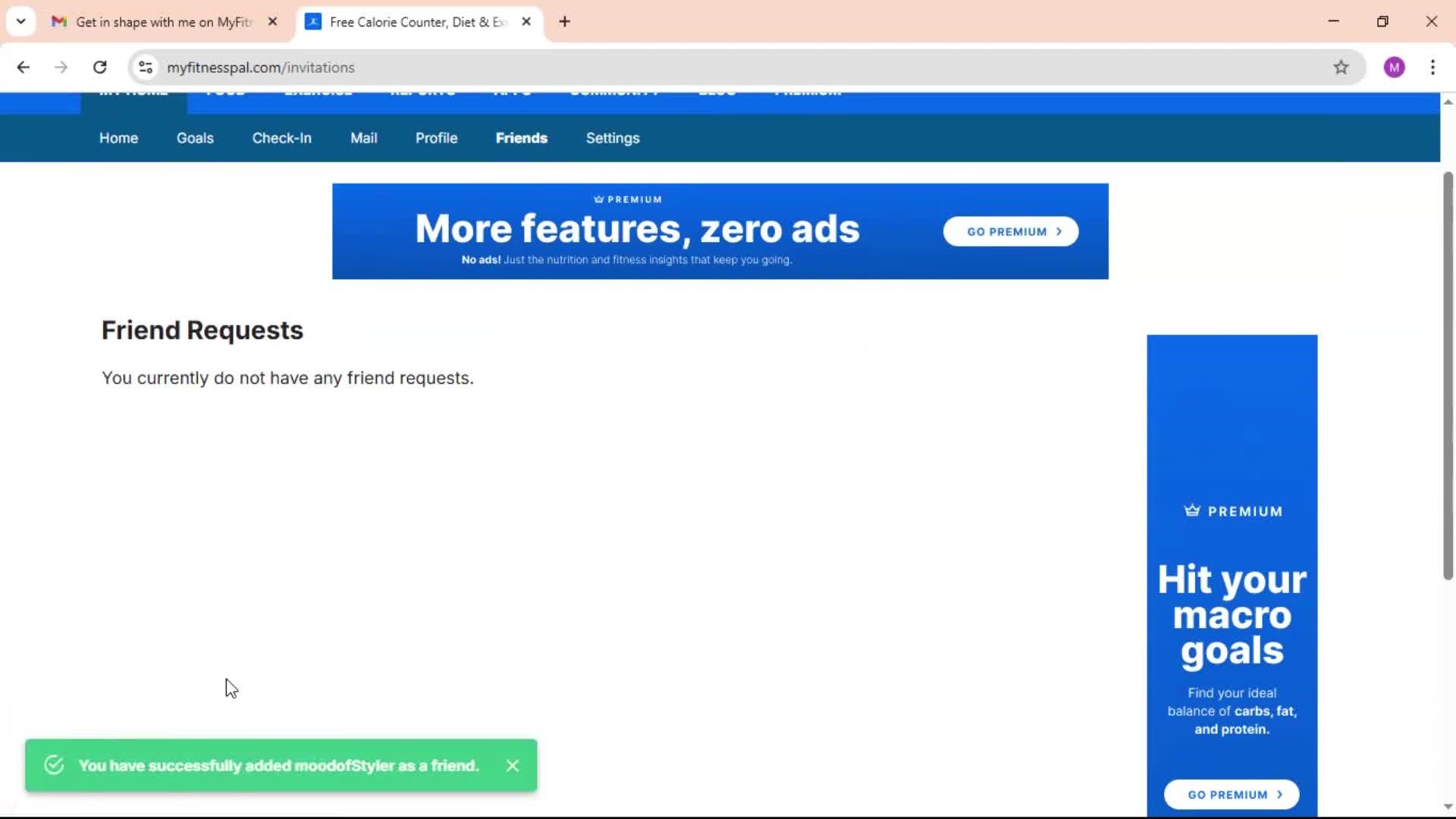Open the tab search dropdown arrow
1456x819 pixels.
tap(21, 21)
